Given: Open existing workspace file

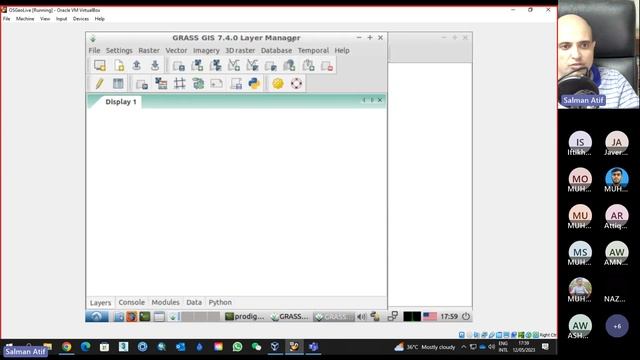Looking at the screenshot, I should 137,65.
